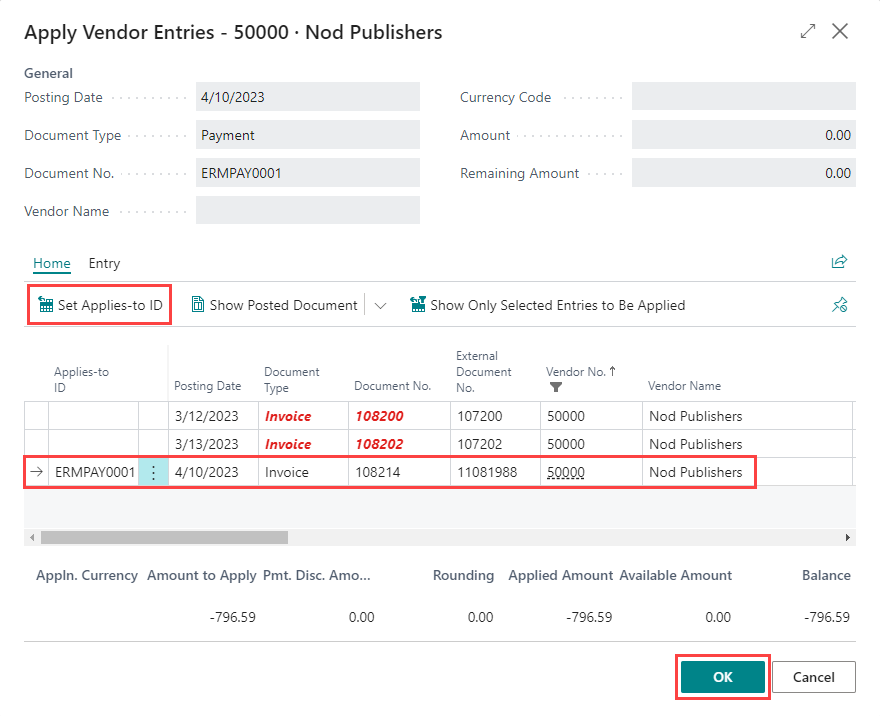Click the empty Vendor Name field
Image resolution: width=880 pixels, height=716 pixels.
click(x=308, y=210)
